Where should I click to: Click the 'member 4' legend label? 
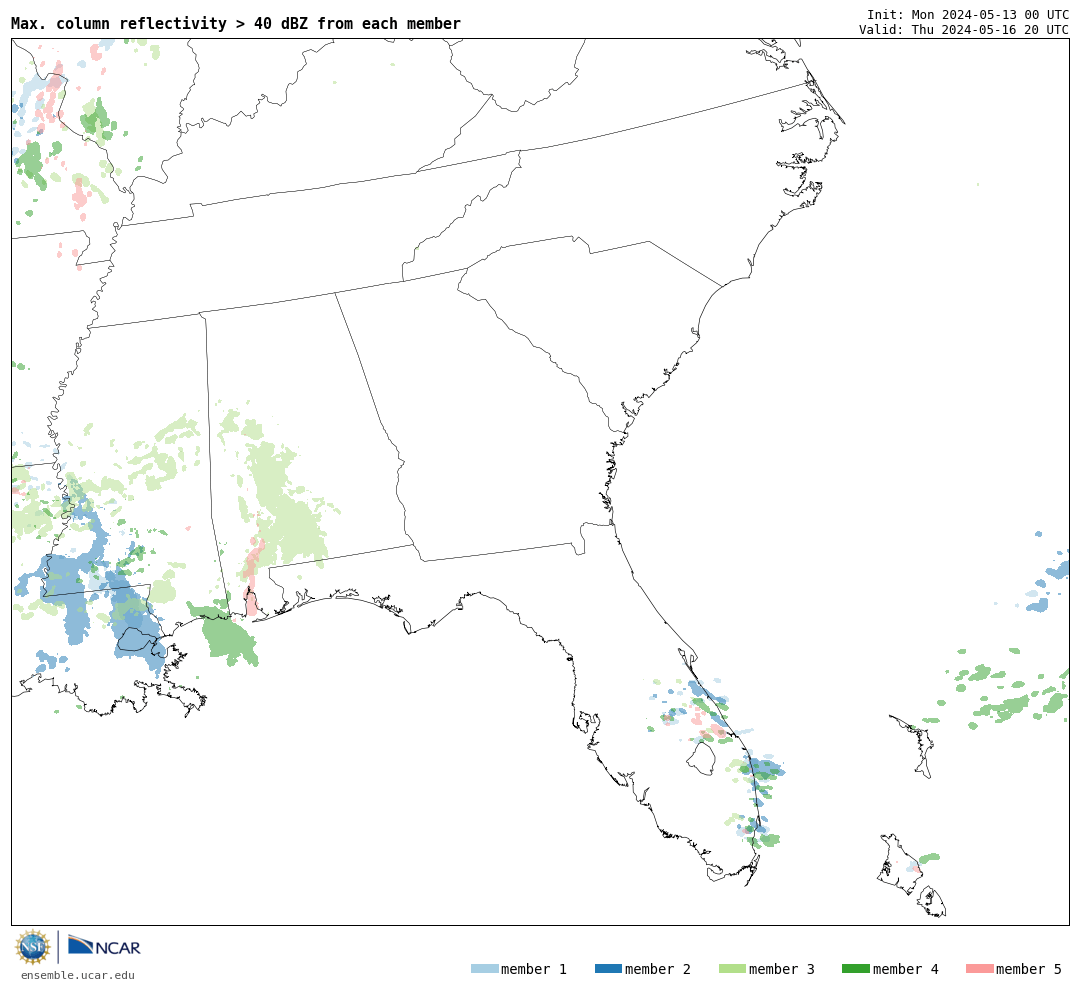point(906,969)
